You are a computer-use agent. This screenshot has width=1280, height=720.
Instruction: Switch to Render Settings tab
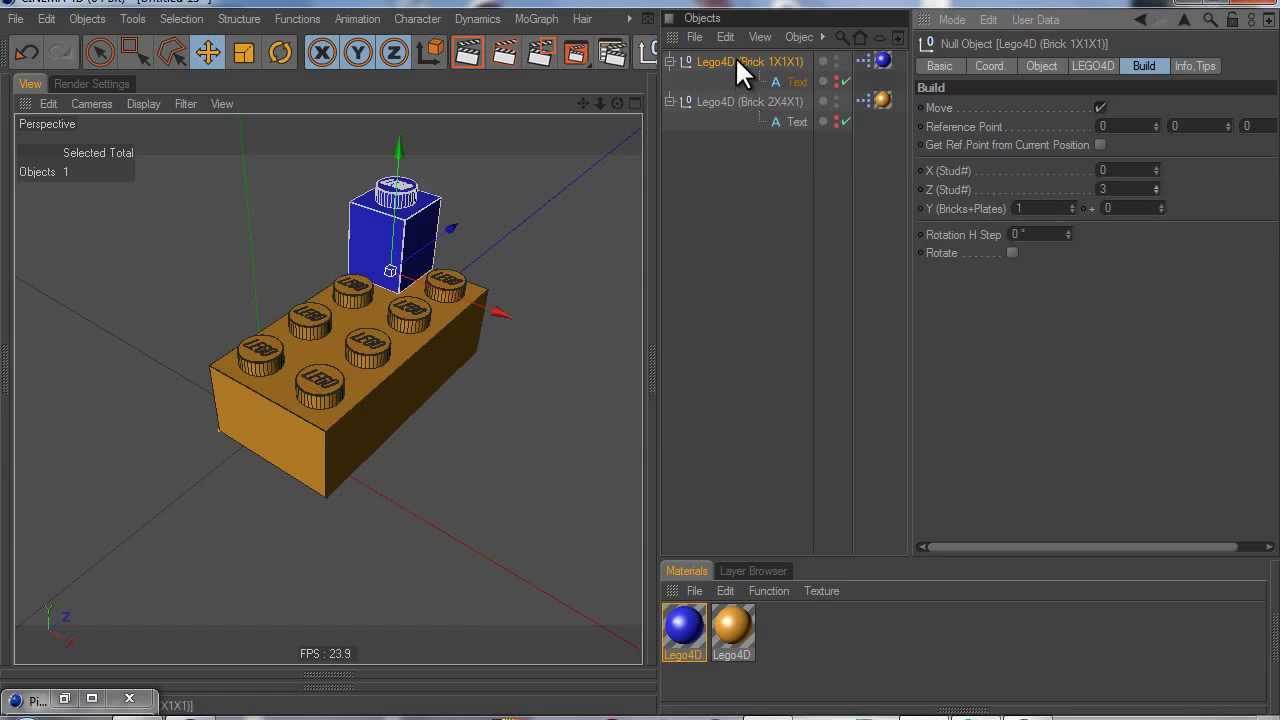92,84
